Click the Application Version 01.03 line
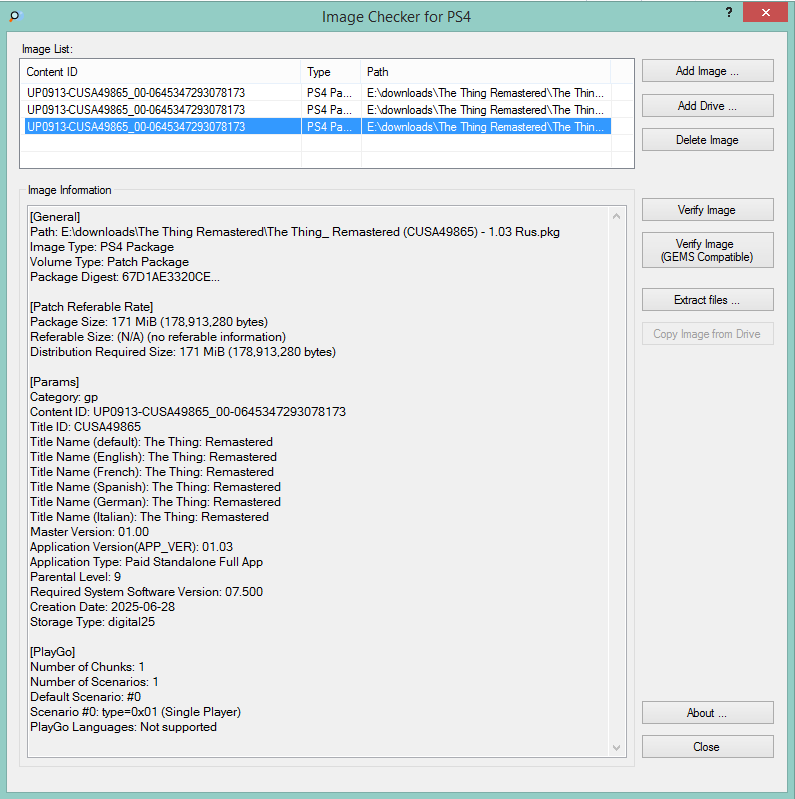This screenshot has width=795, height=799. click(131, 547)
